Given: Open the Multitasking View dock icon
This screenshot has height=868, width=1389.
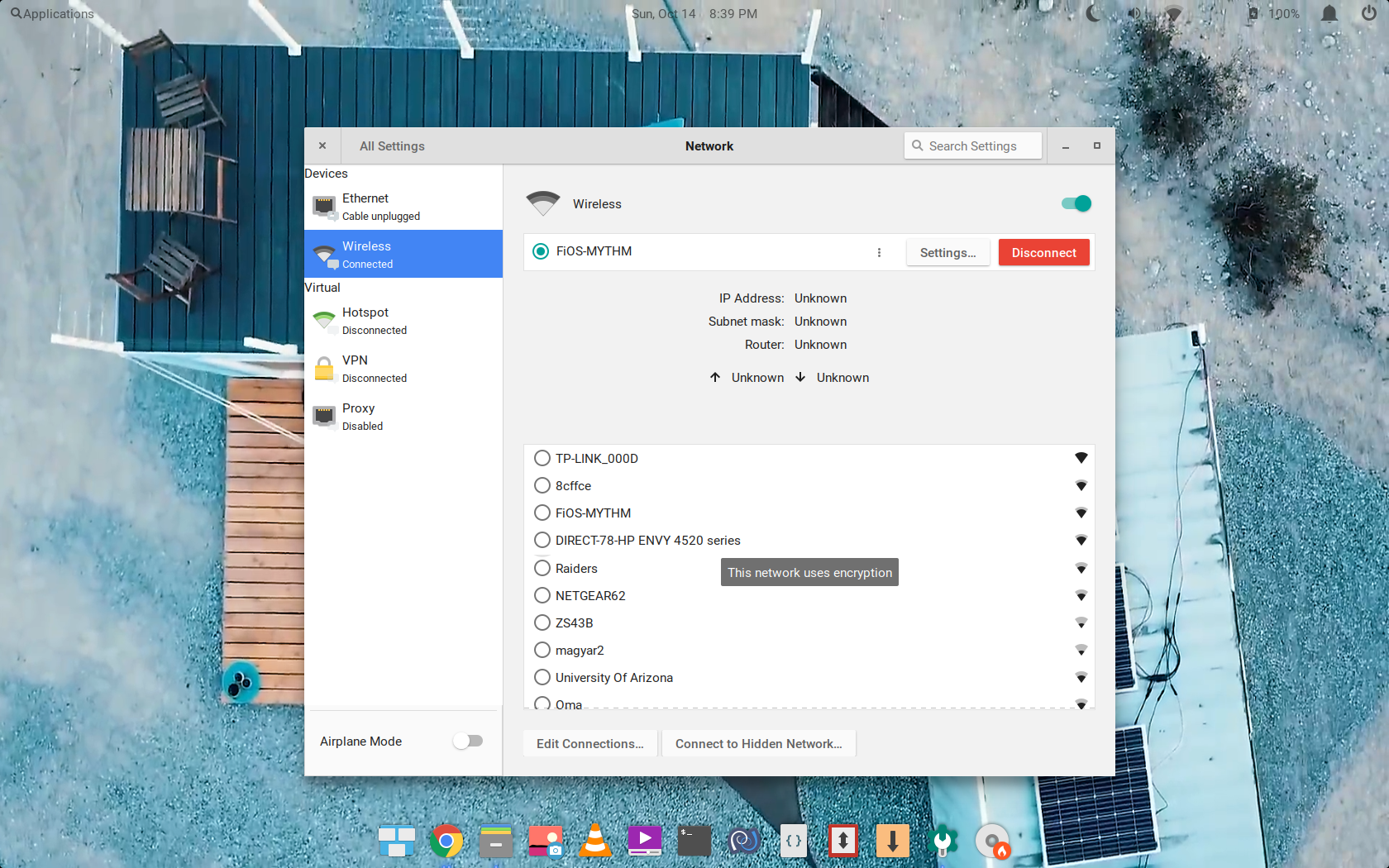Looking at the screenshot, I should click(x=397, y=842).
